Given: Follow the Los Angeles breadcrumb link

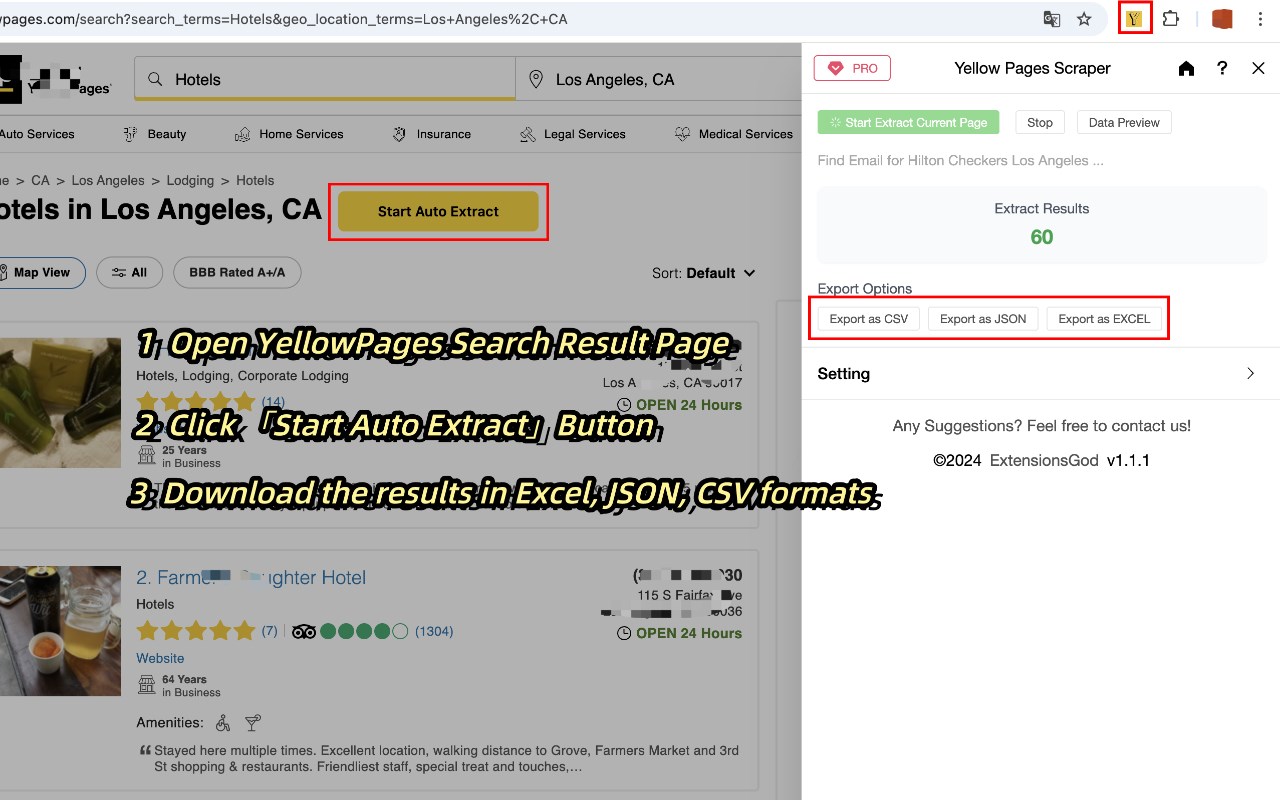Looking at the screenshot, I should (x=108, y=181).
